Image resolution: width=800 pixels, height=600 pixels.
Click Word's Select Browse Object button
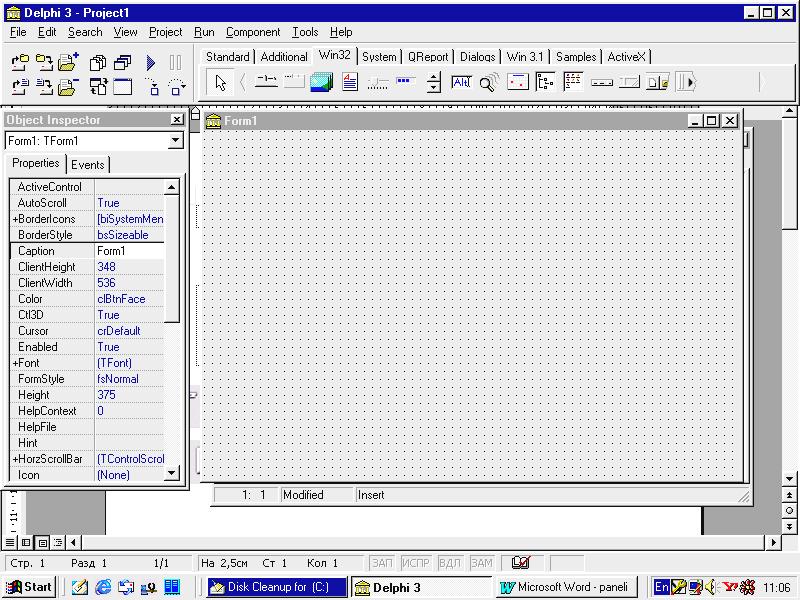point(789,510)
